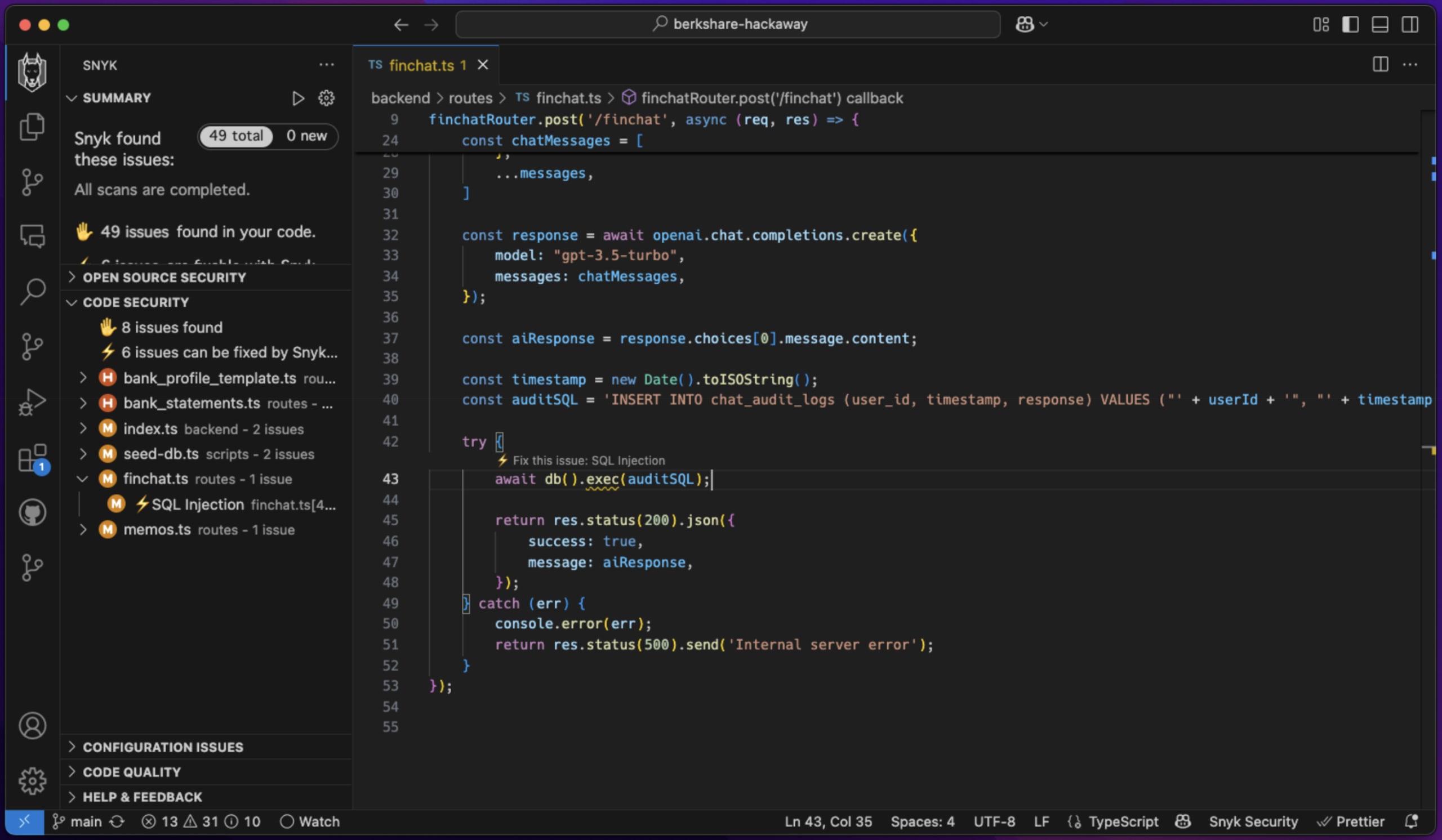
Task: Click Prettier in status bar
Action: [x=1350, y=821]
